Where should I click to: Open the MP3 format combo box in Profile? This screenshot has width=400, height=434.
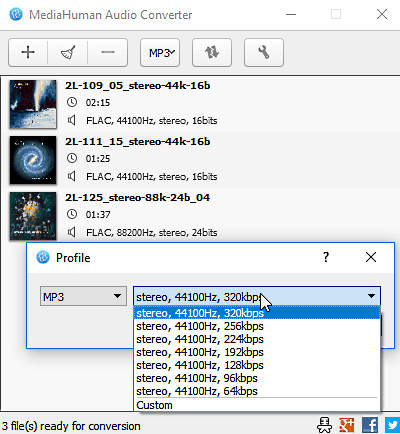pos(83,296)
